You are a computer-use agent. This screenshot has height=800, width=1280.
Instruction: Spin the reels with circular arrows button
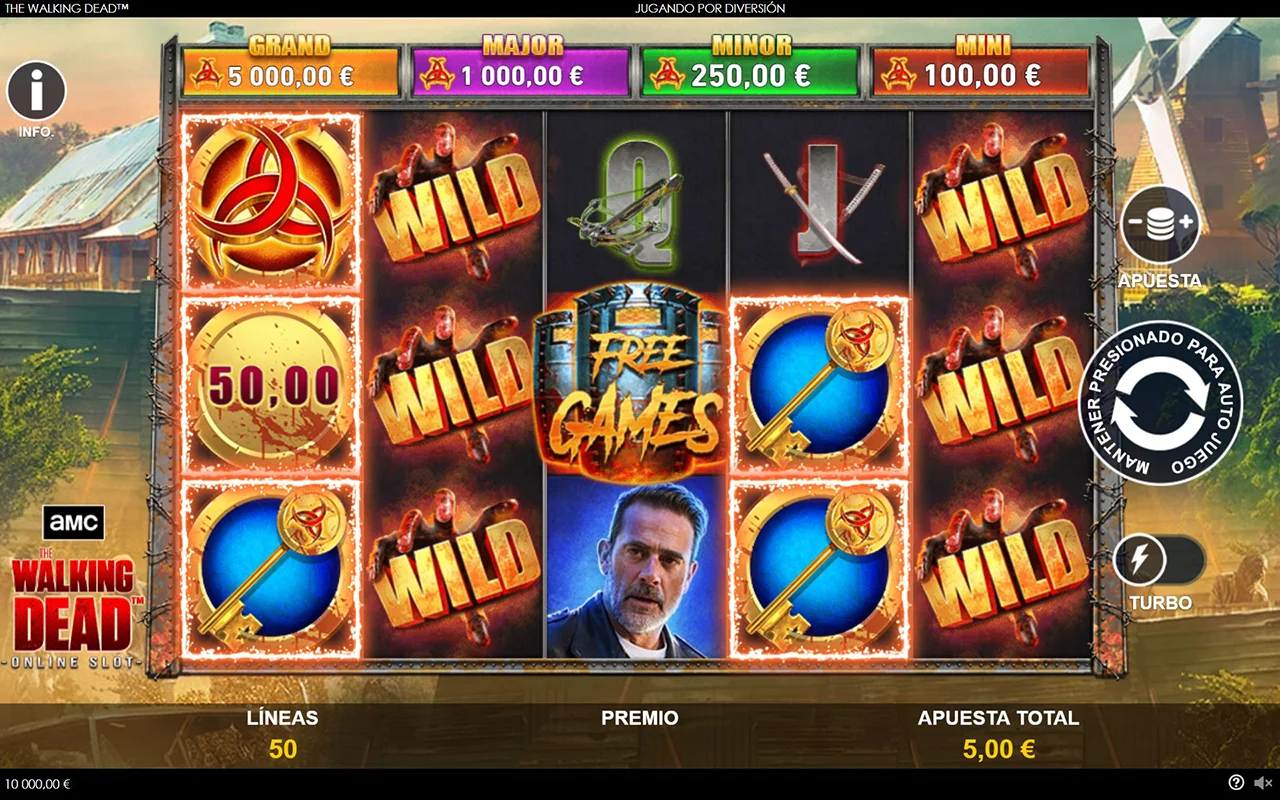coord(1160,403)
